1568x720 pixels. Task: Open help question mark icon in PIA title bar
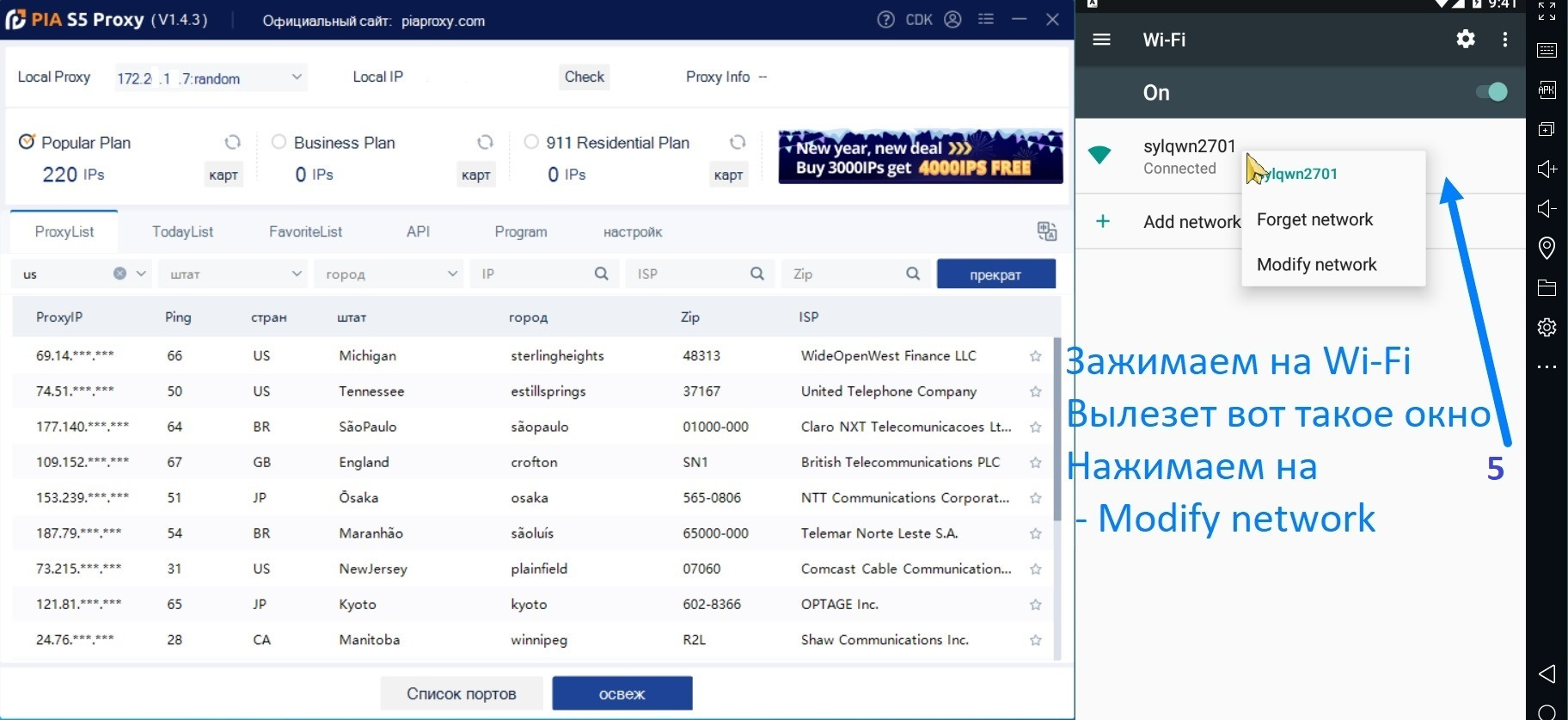(x=885, y=20)
